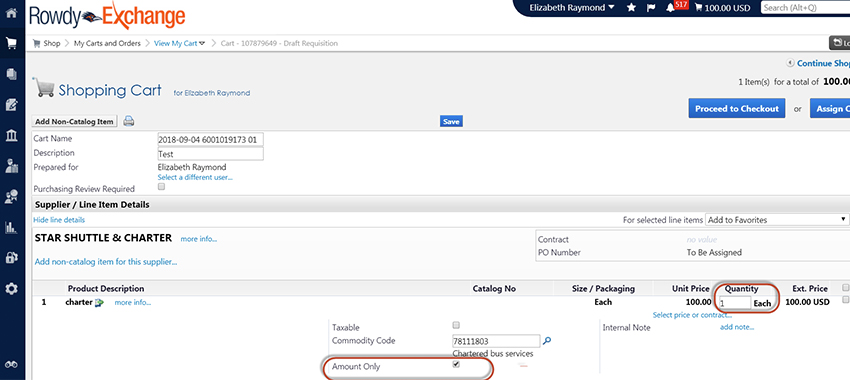850x380 pixels.
Task: Click the Add Non-Catalog Item button
Action: [x=75, y=121]
